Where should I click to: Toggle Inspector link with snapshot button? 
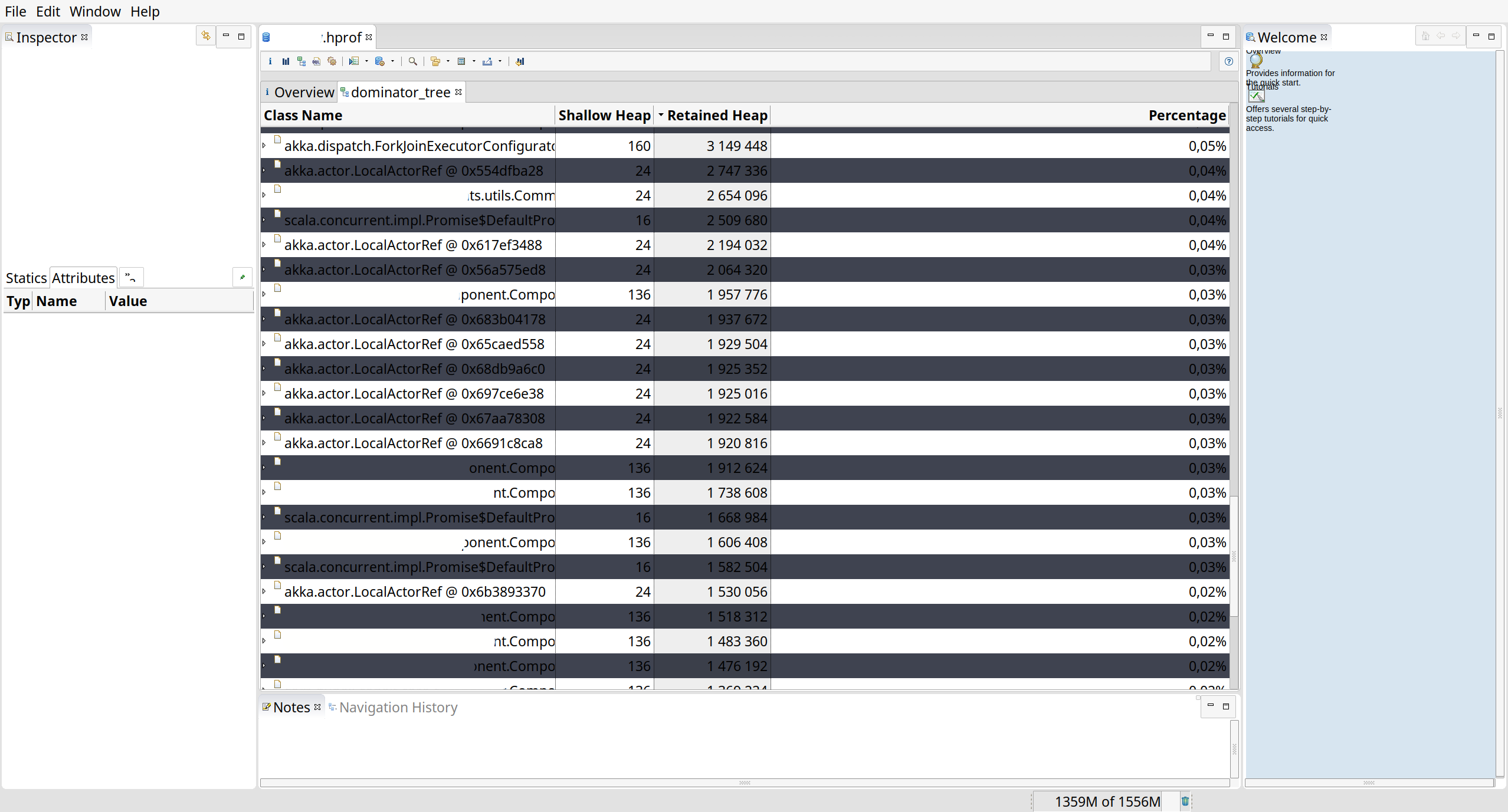click(206, 37)
